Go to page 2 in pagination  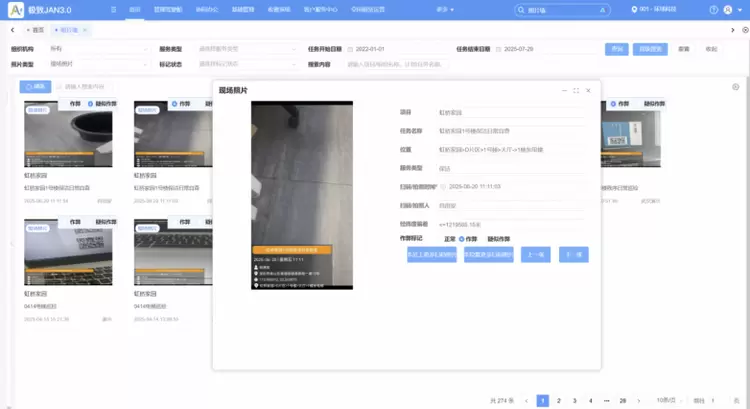click(558, 399)
